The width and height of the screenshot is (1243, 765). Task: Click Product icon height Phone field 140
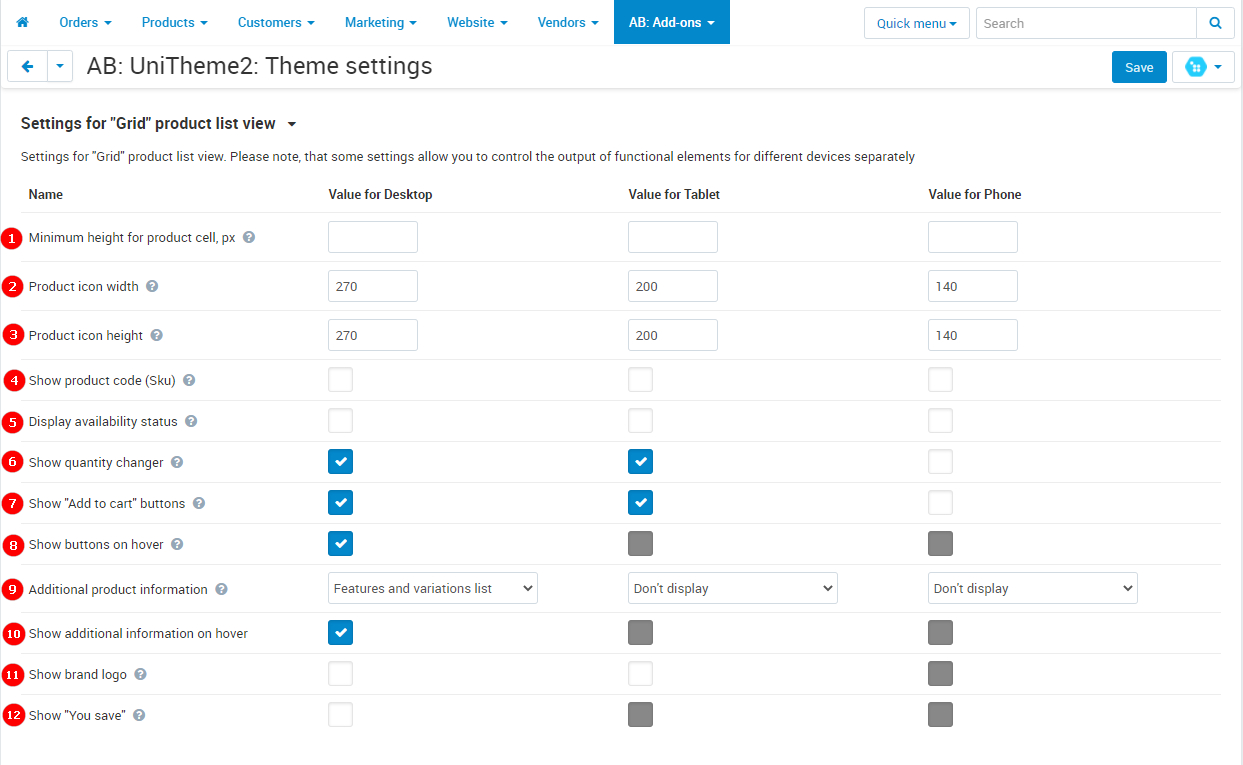click(x=973, y=335)
